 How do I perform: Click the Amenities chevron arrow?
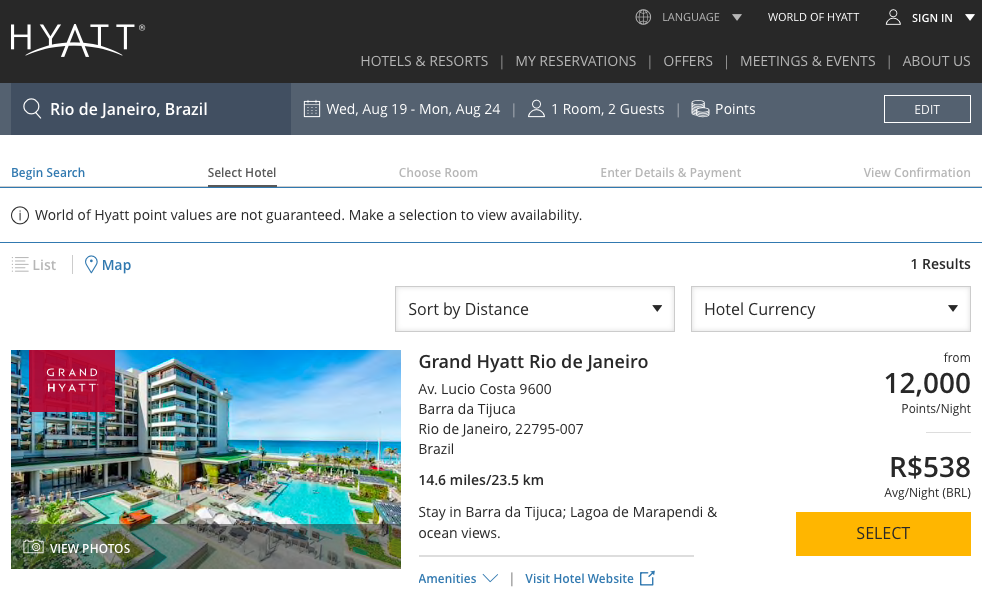pos(490,578)
